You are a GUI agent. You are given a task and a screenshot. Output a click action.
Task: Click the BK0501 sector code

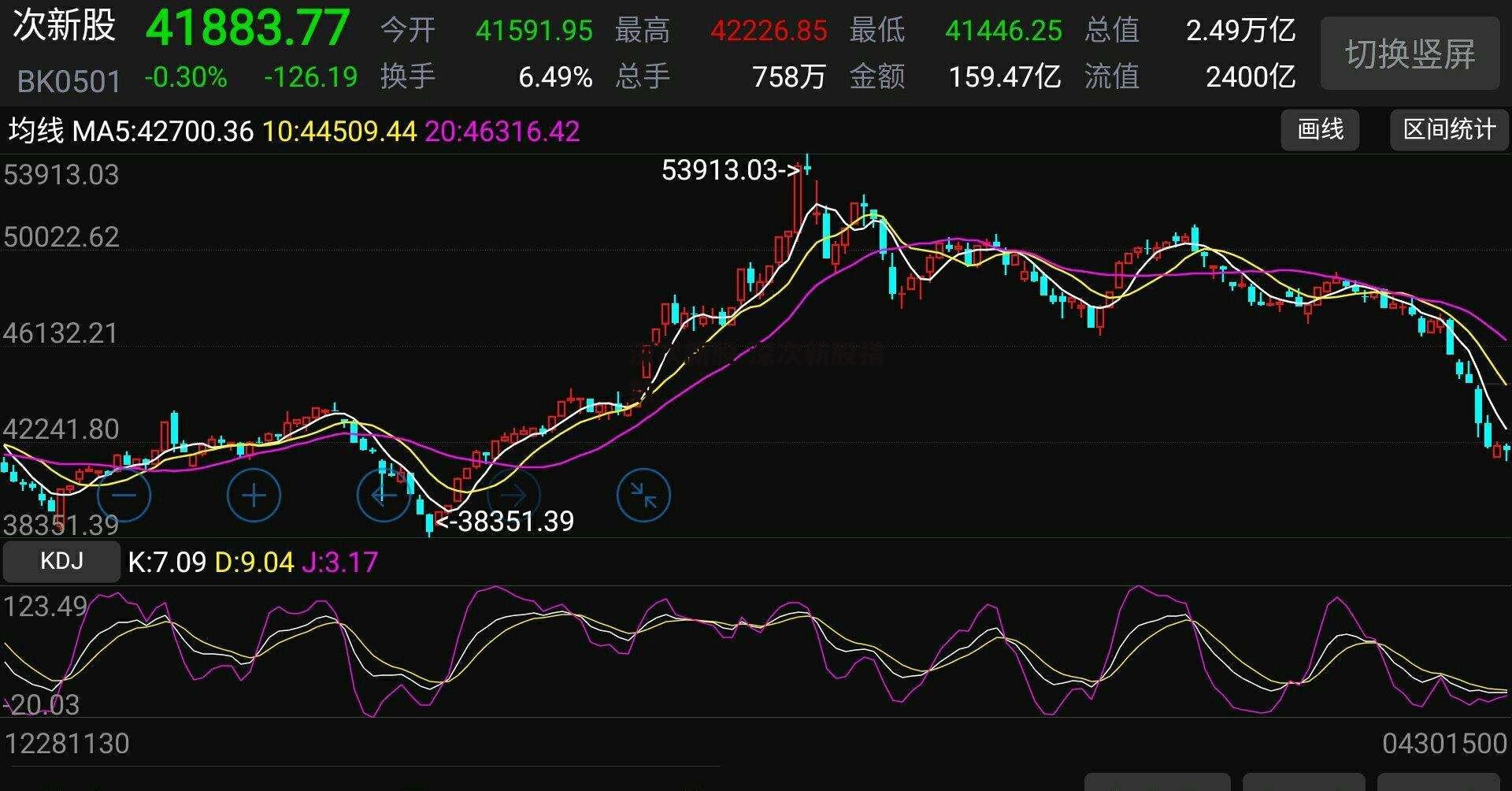69,81
